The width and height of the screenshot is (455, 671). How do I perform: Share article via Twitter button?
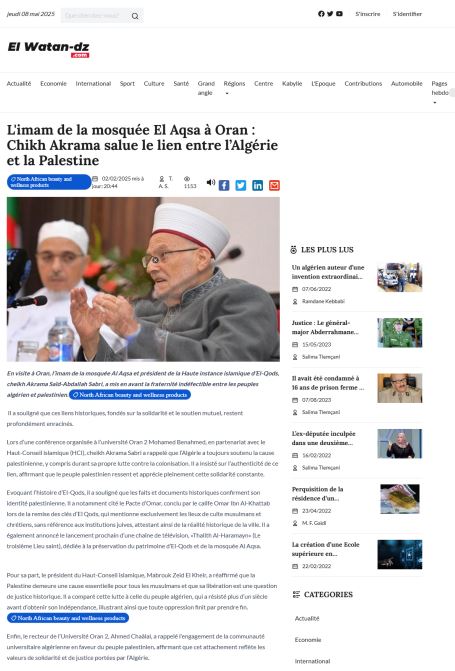click(241, 185)
